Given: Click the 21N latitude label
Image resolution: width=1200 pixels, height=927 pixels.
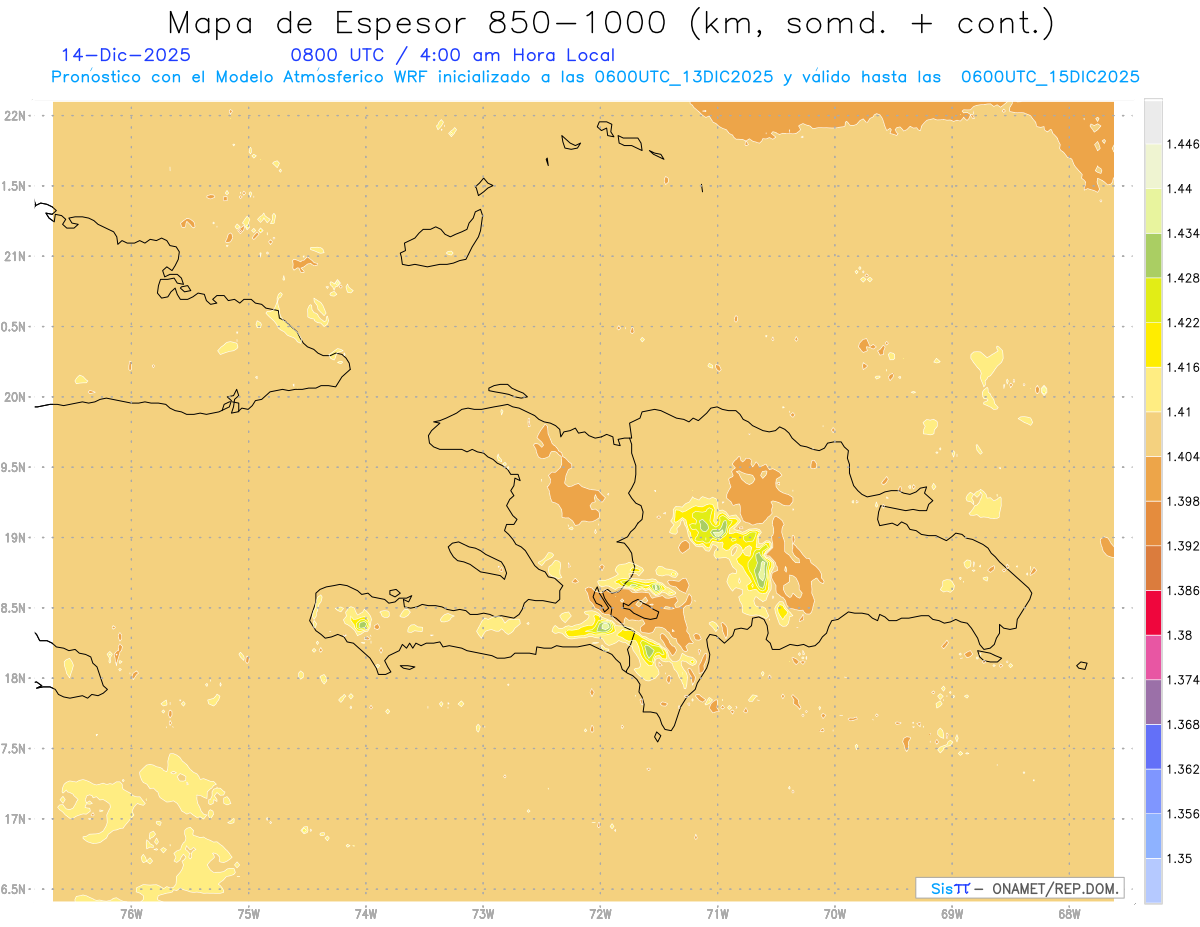Looking at the screenshot, I should click(x=15, y=257).
